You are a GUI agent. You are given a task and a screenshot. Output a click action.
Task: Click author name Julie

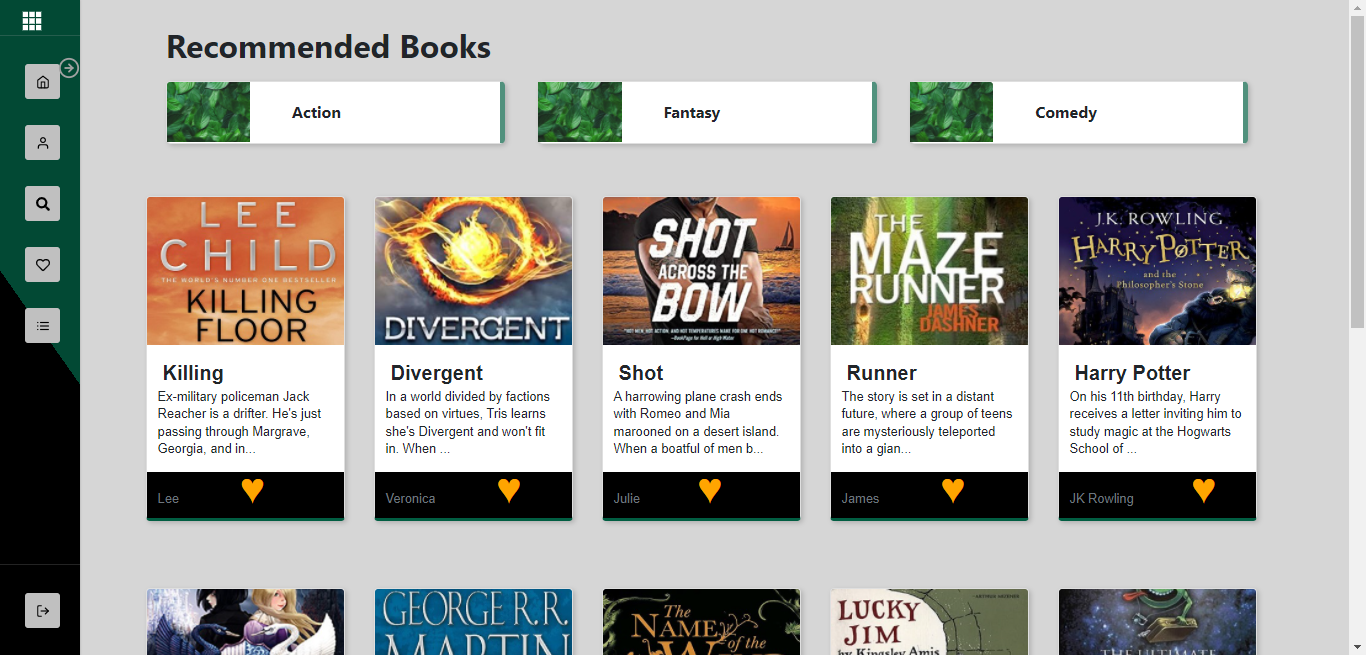[627, 498]
